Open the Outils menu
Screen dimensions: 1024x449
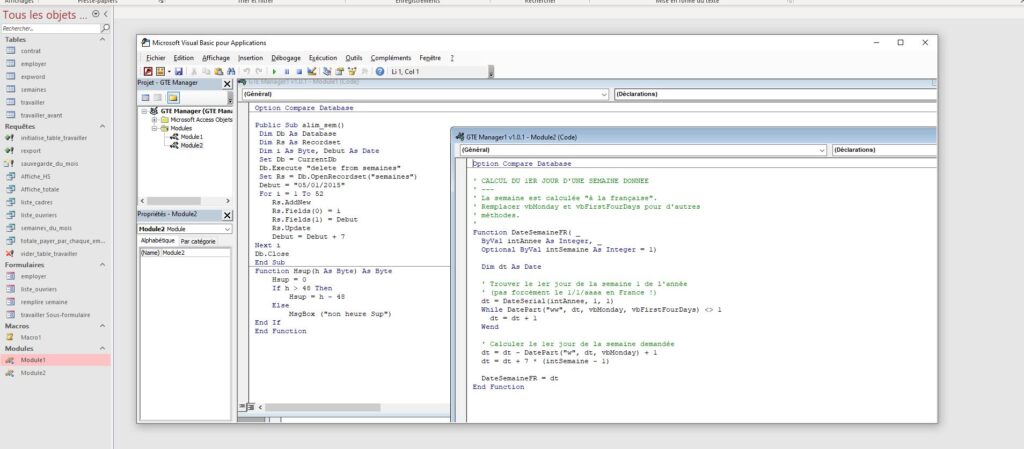pos(354,58)
